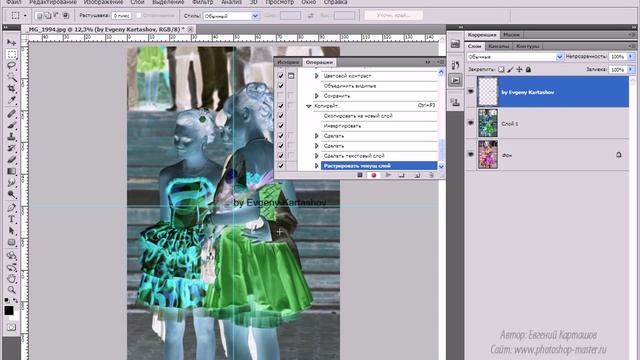
Task: Expand 'Сделать текстовый слой' step
Action: (x=316, y=156)
